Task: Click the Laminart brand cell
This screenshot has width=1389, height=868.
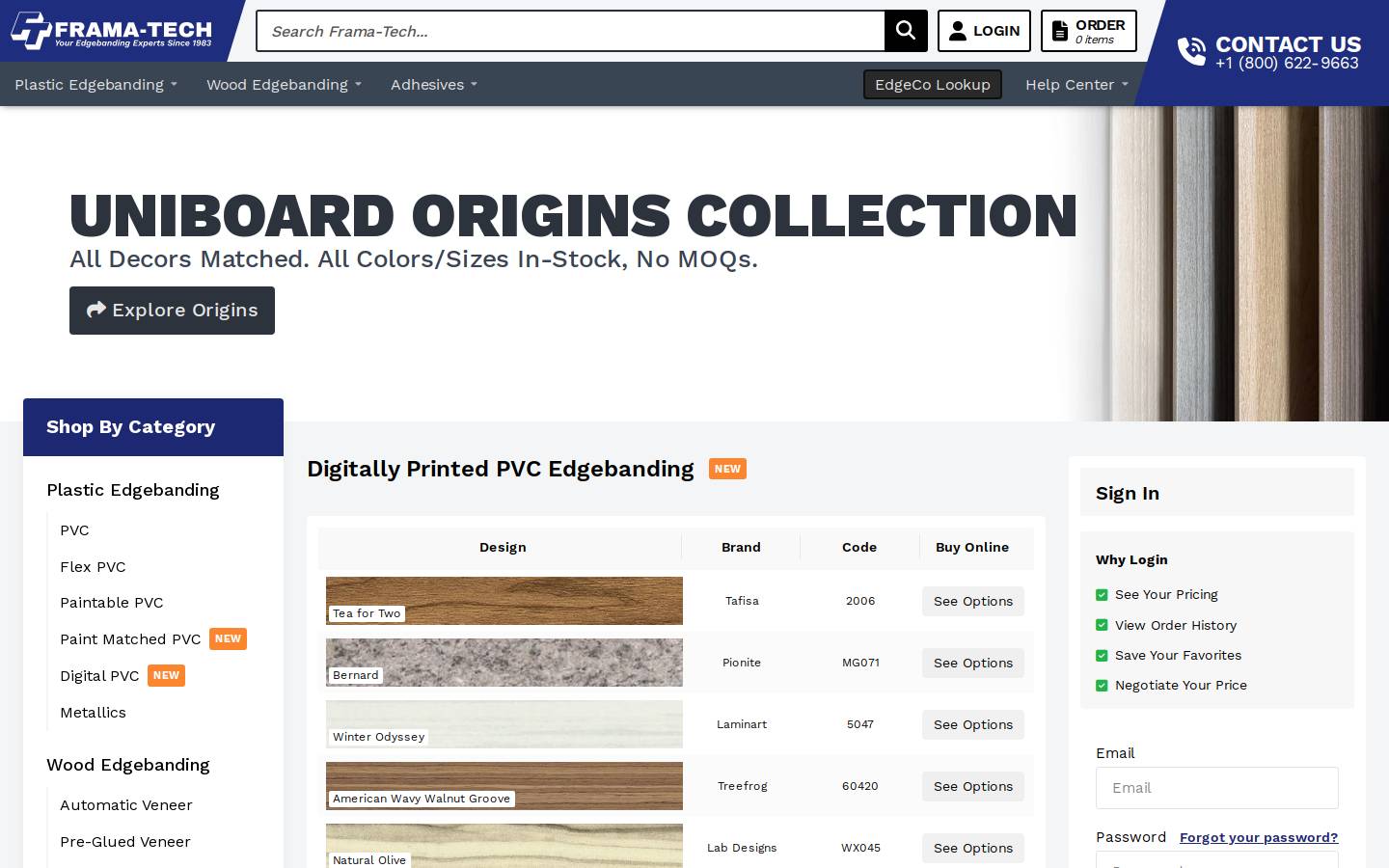Action: click(x=742, y=724)
